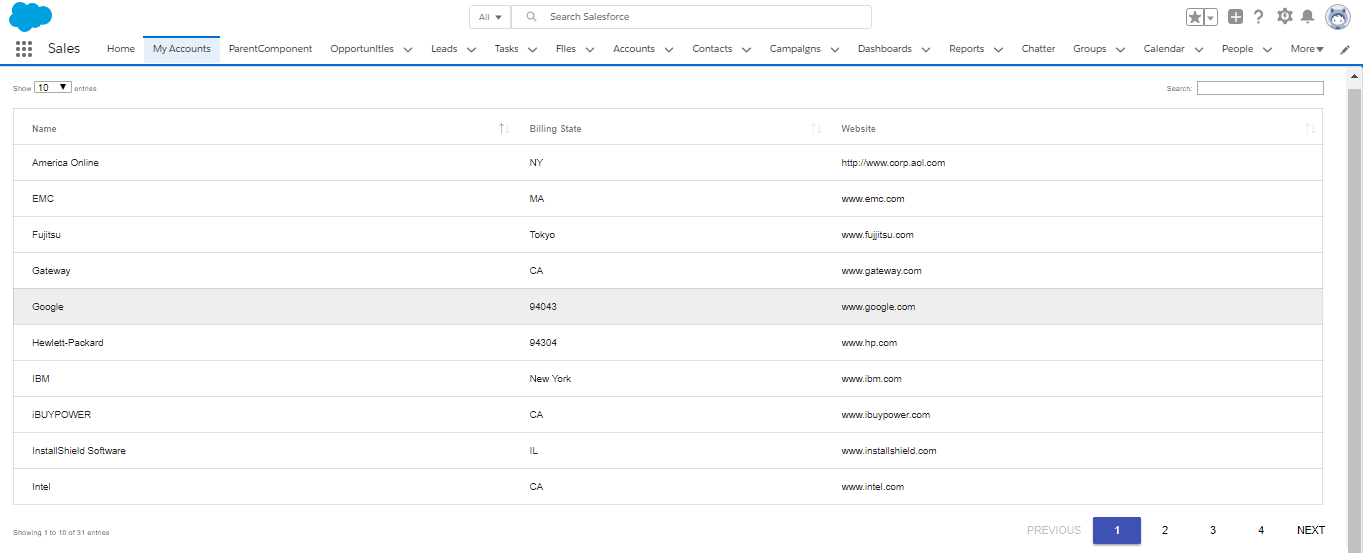Image resolution: width=1363 pixels, height=553 pixels.
Task: Open the More navigation menu
Action: pos(1307,49)
